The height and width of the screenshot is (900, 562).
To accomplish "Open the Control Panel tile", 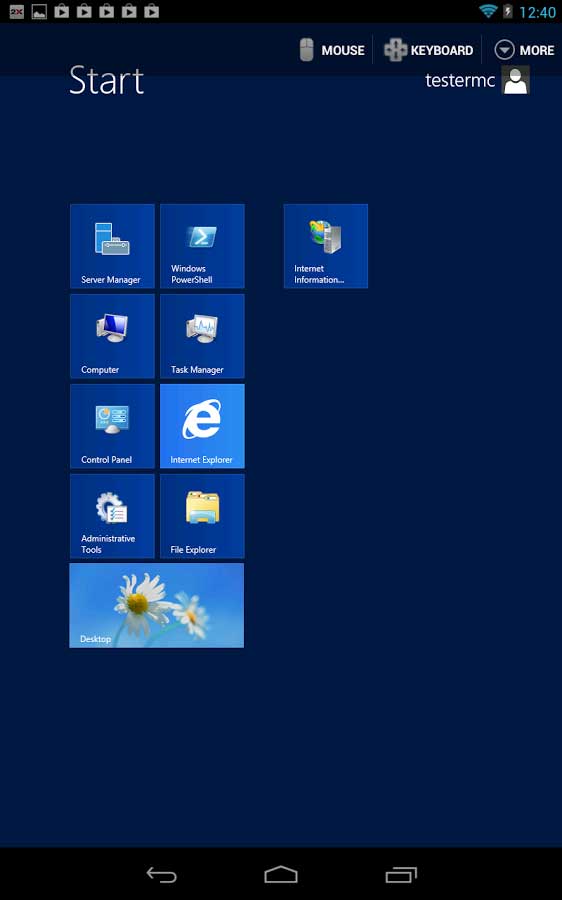I will coord(112,426).
